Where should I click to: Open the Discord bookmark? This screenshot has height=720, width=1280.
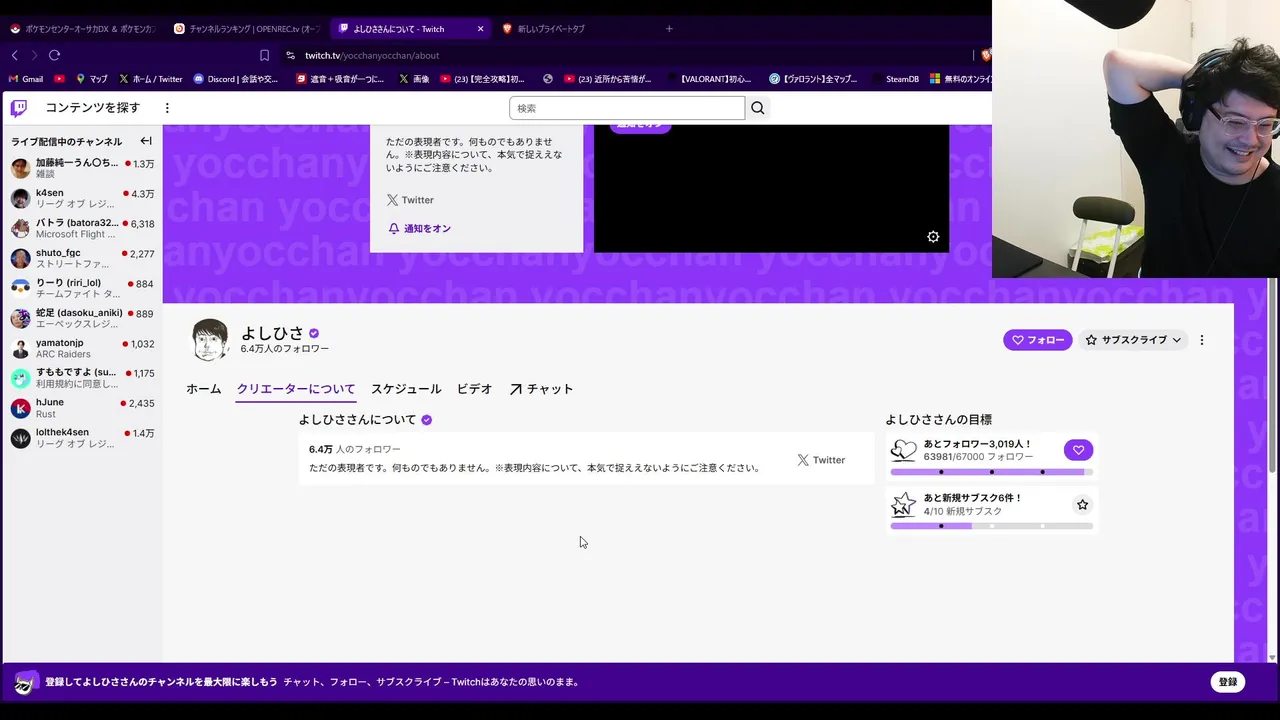pyautogui.click(x=236, y=79)
